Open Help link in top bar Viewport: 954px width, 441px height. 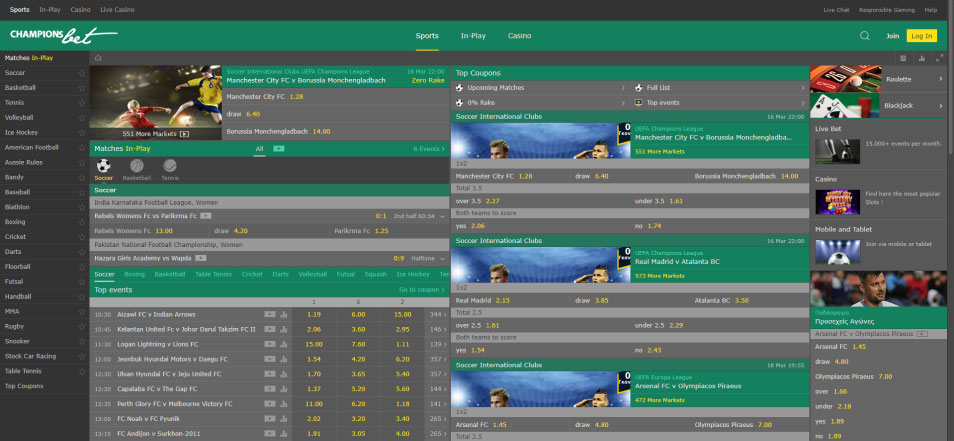(930, 10)
